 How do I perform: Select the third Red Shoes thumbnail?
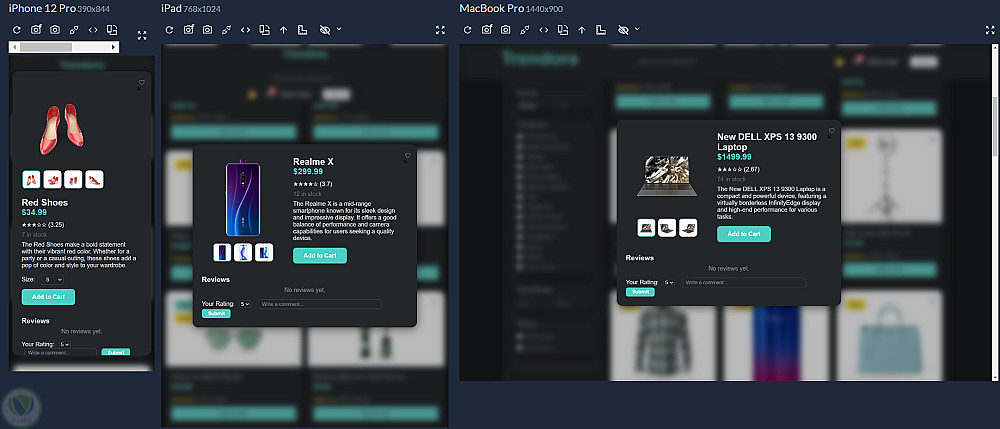(x=73, y=179)
